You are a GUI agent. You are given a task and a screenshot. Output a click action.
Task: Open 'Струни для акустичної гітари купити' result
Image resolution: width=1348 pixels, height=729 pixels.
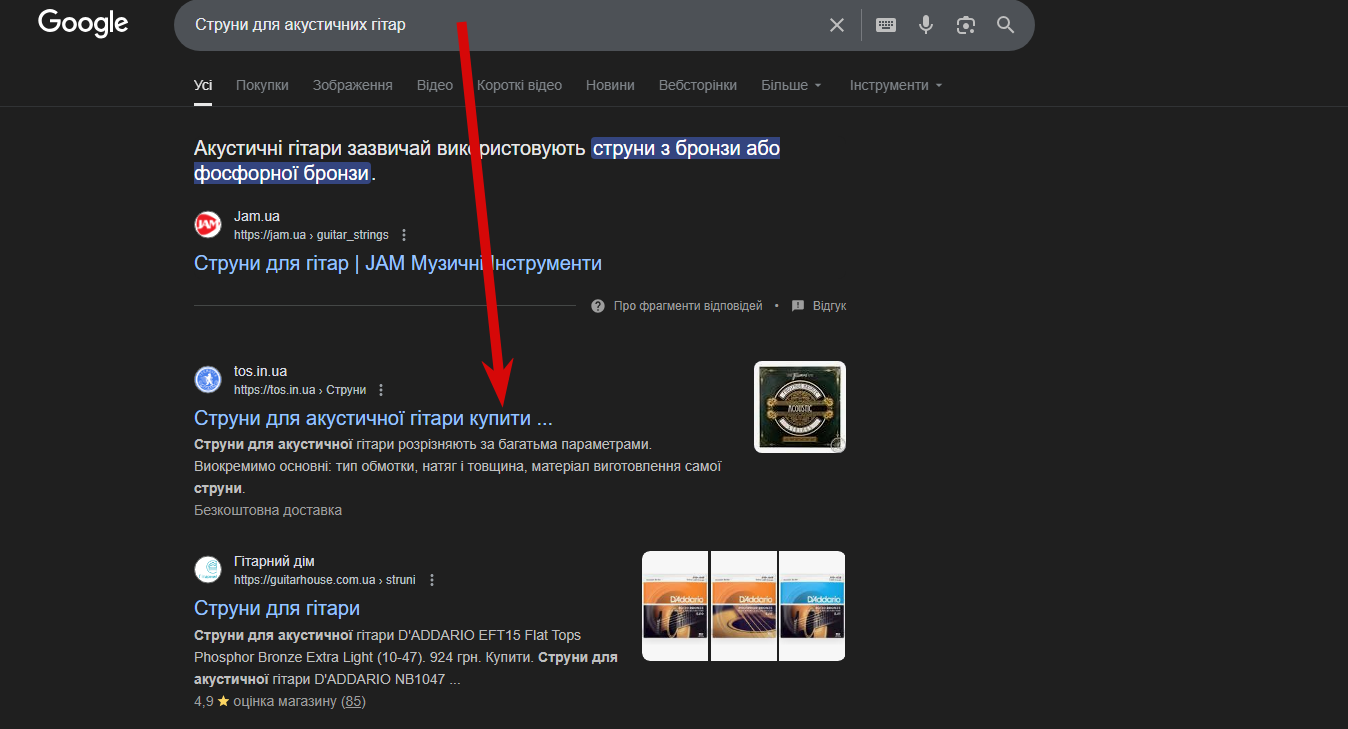[x=373, y=418]
